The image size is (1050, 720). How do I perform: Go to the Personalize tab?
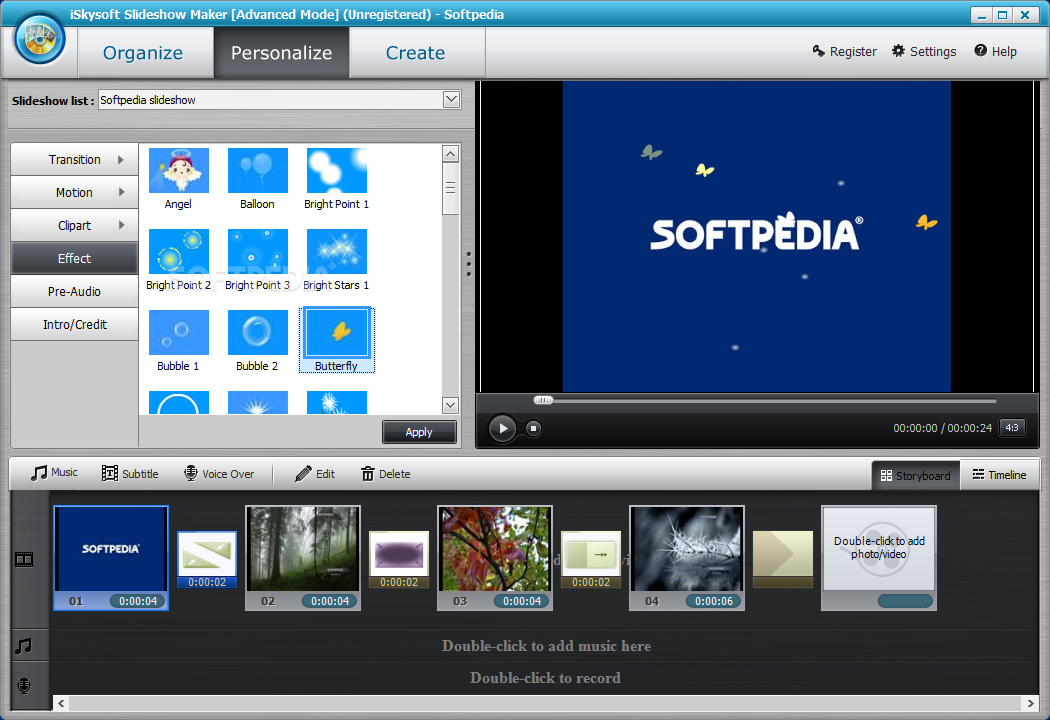pyautogui.click(x=282, y=52)
